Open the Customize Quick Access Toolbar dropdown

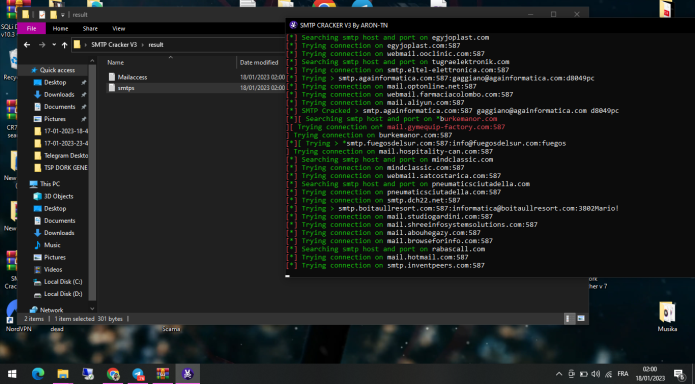click(x=62, y=15)
